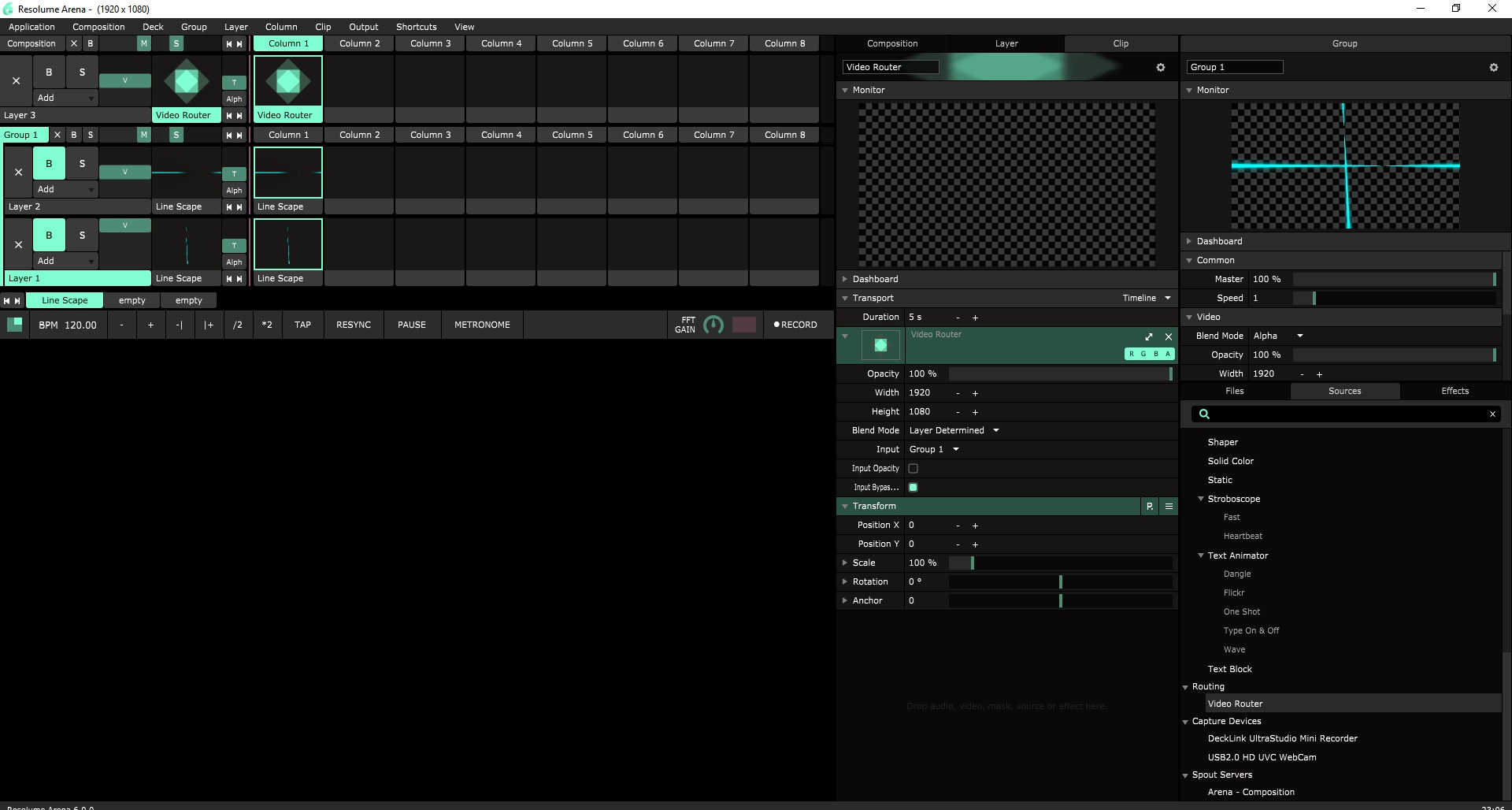Click the Video Router settings gear icon
This screenshot has height=810, width=1512.
click(1160, 68)
